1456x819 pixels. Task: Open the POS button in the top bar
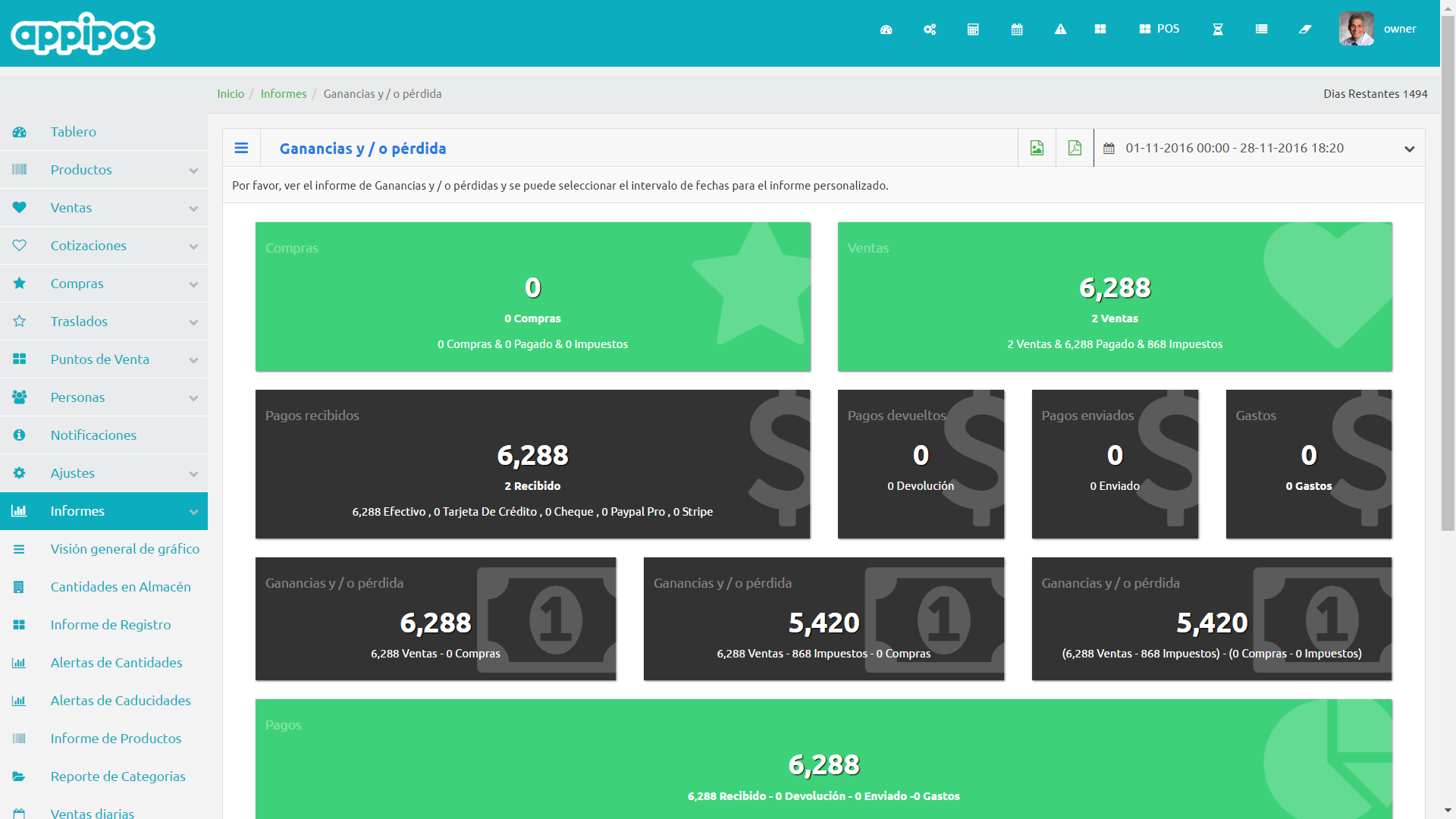1159,29
